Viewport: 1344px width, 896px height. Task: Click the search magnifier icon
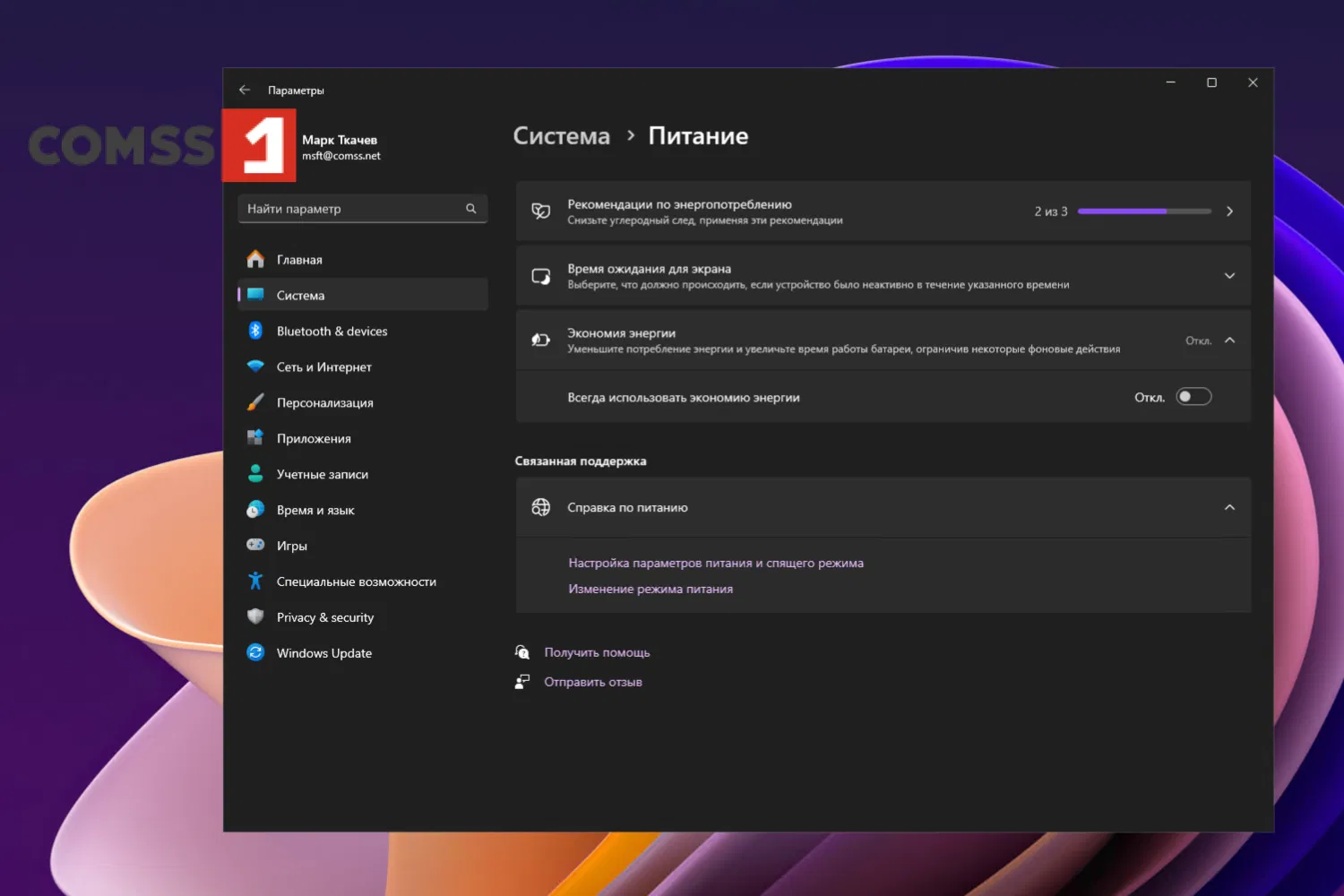point(470,209)
